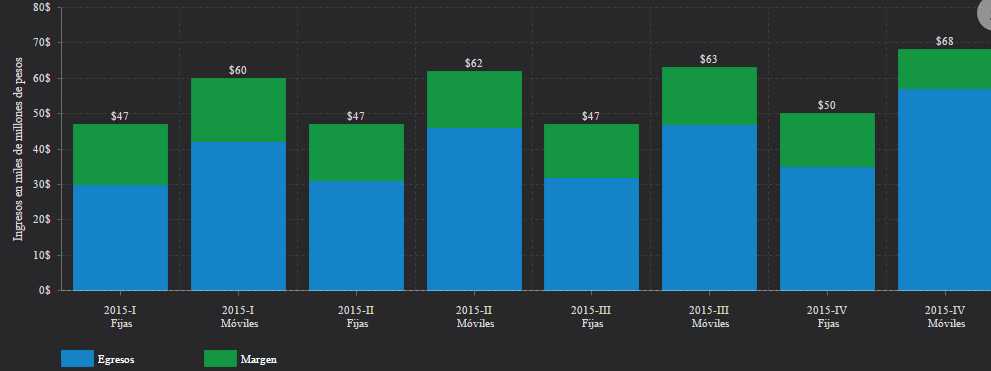Select blue Egresos segment of 2015-I Fijas bar
Viewport: 991px width, 371px height.
coord(121,238)
